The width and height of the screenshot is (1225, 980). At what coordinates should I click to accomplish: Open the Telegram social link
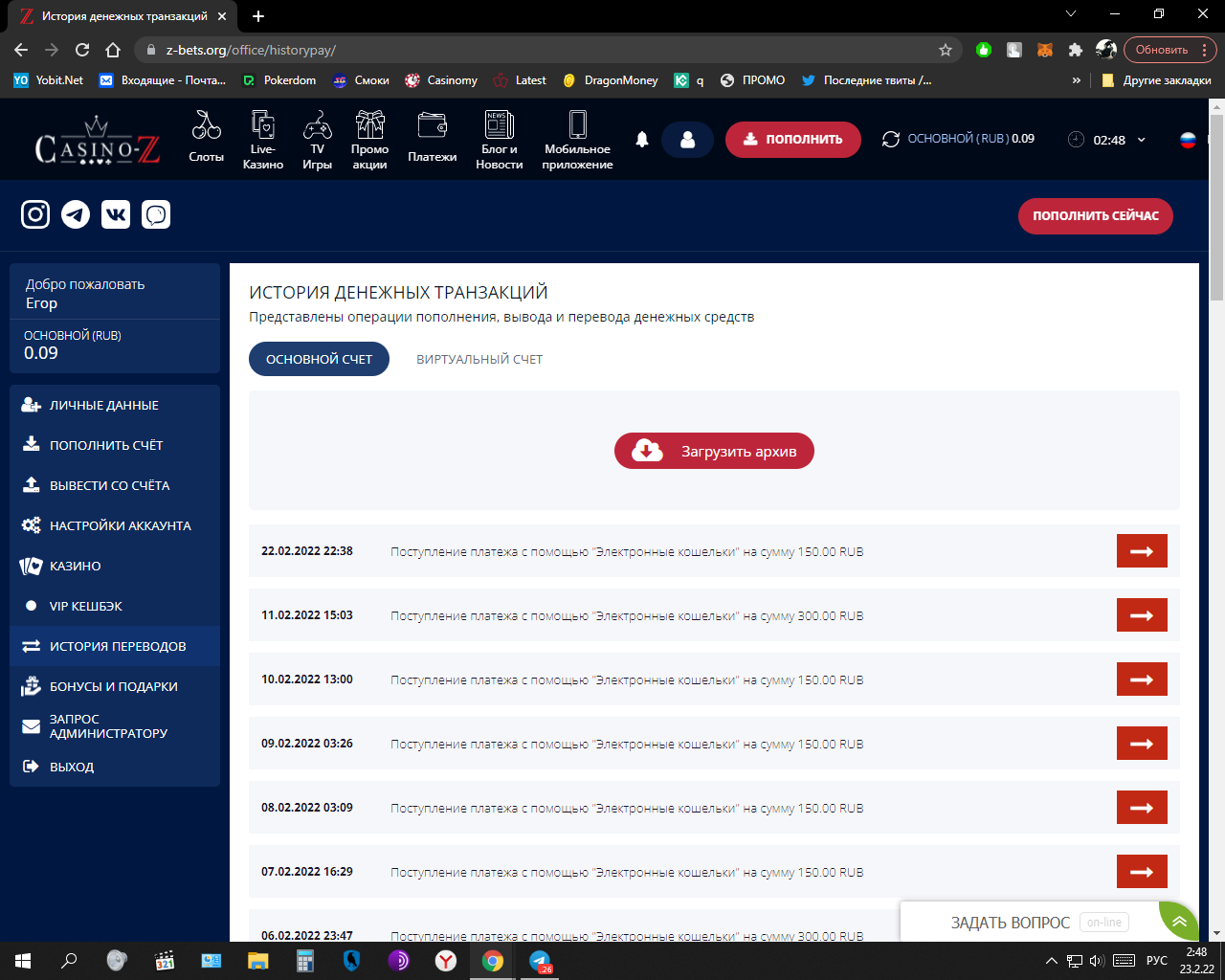pos(76,214)
